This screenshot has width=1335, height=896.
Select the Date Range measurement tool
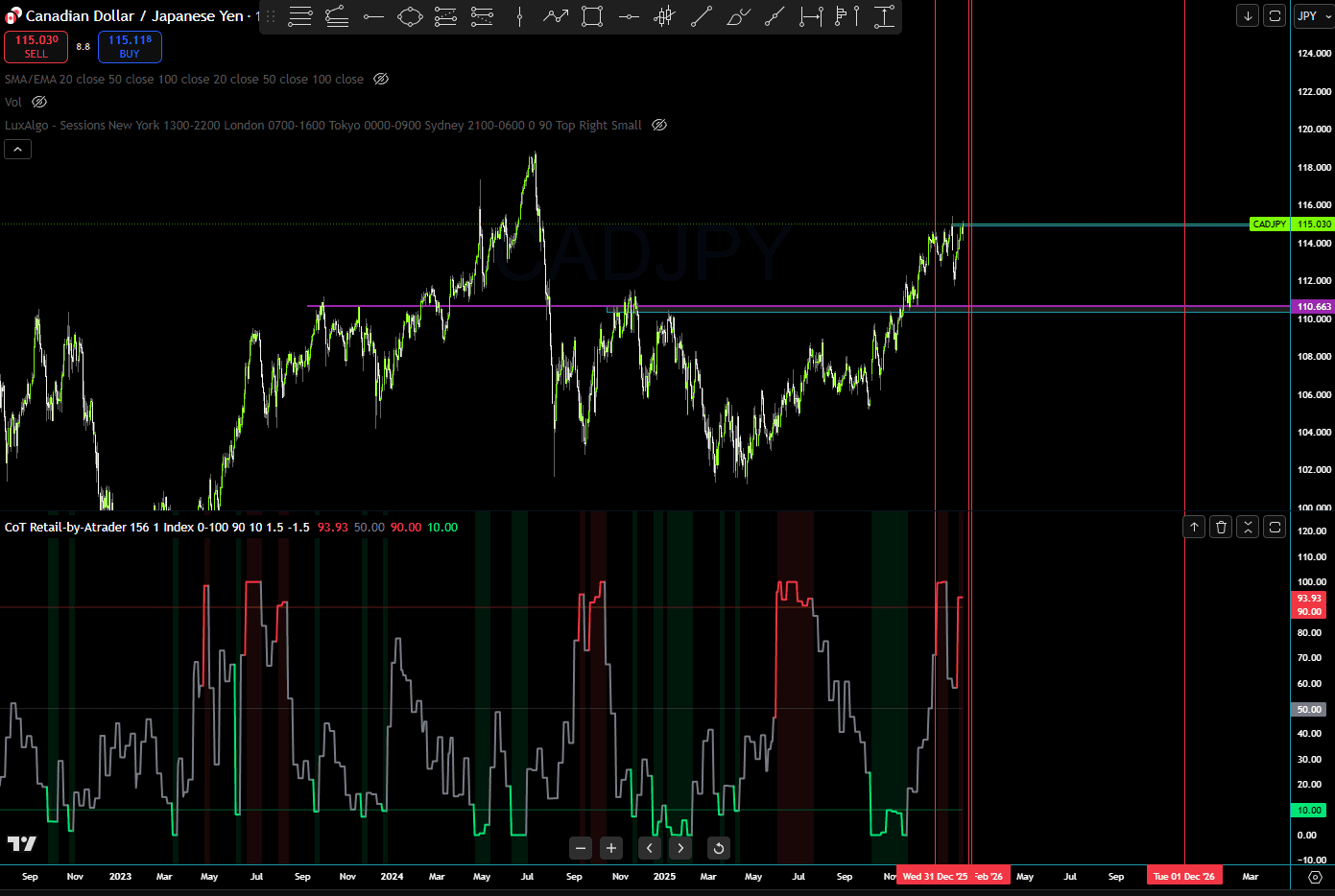coord(811,16)
